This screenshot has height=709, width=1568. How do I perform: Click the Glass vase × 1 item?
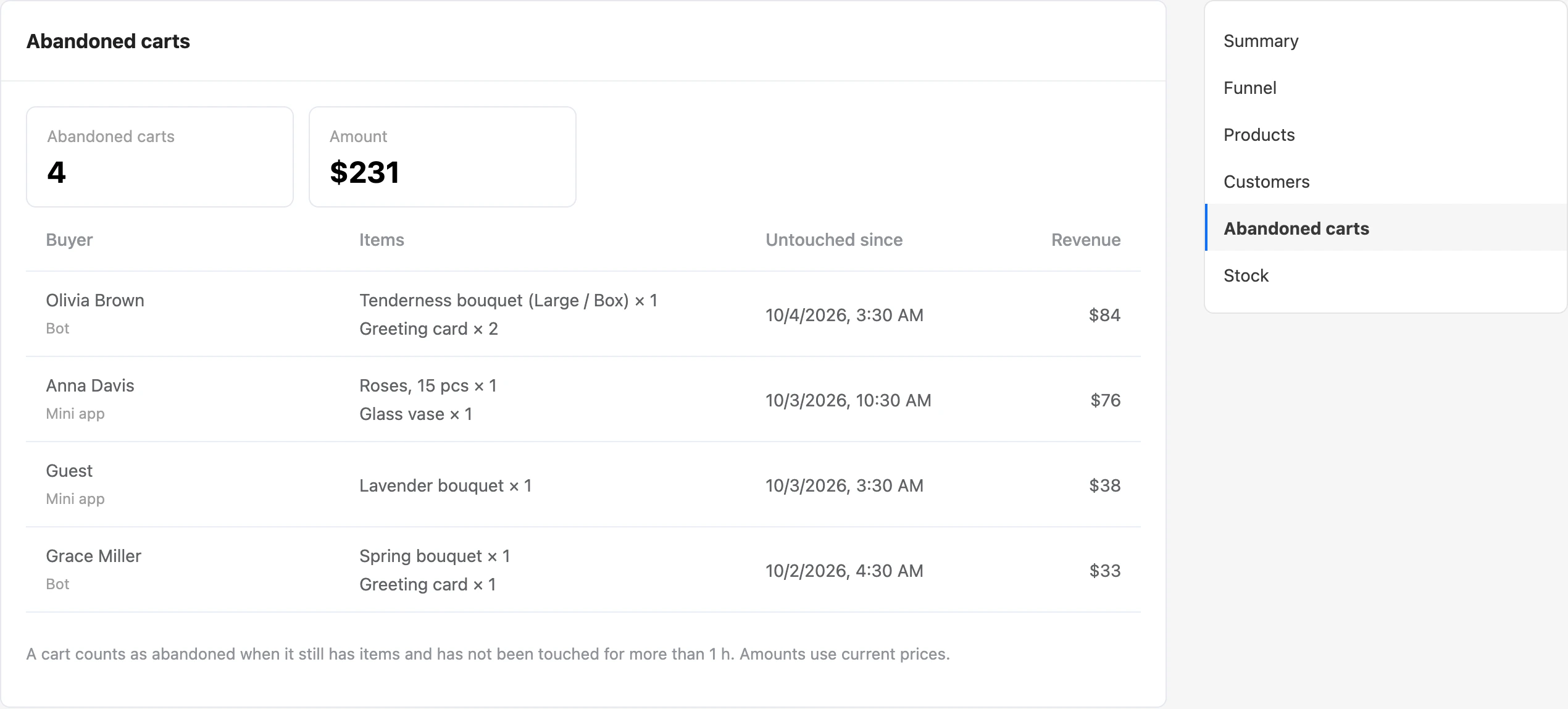[415, 414]
